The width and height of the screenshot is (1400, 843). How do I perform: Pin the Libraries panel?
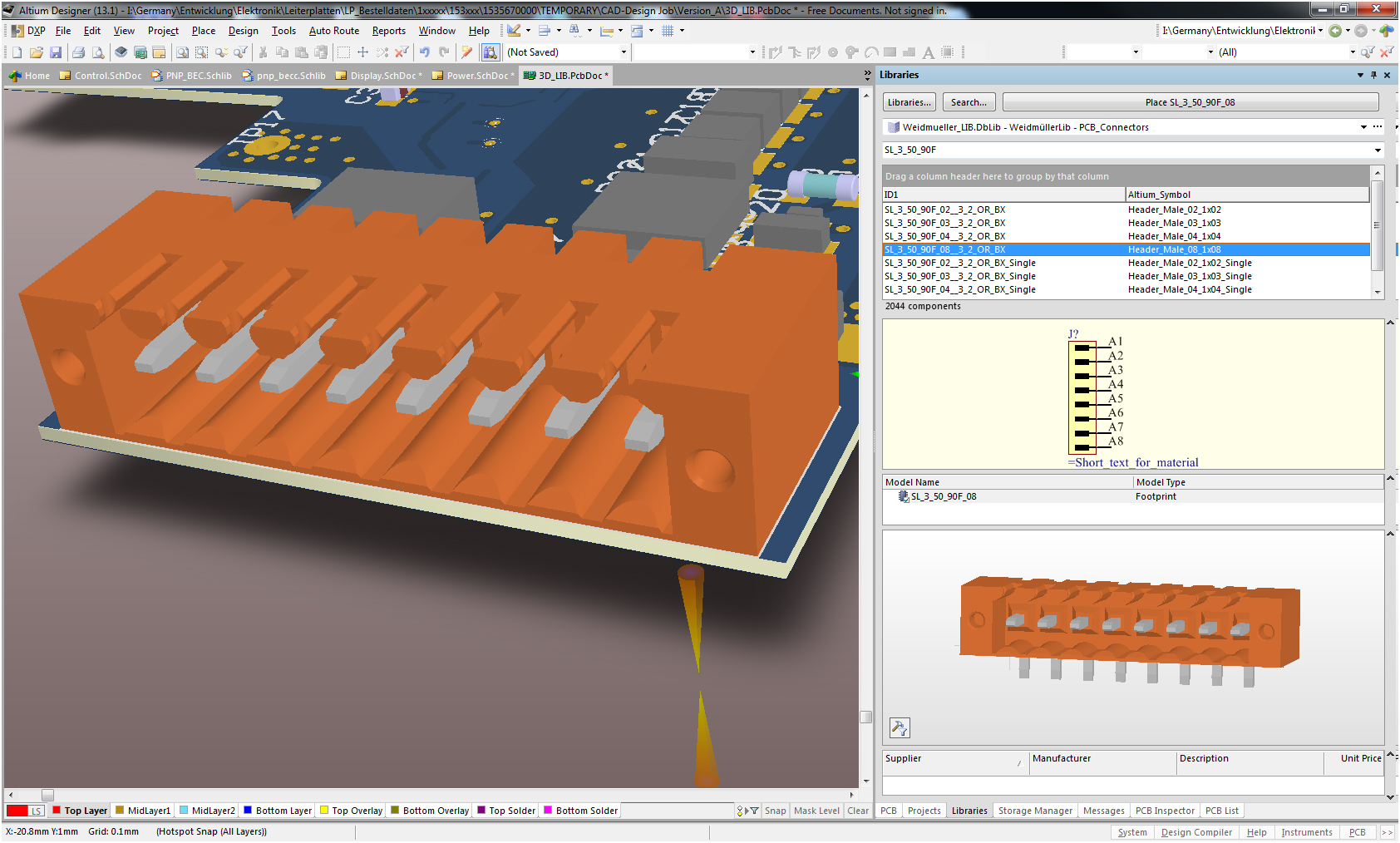[1373, 75]
